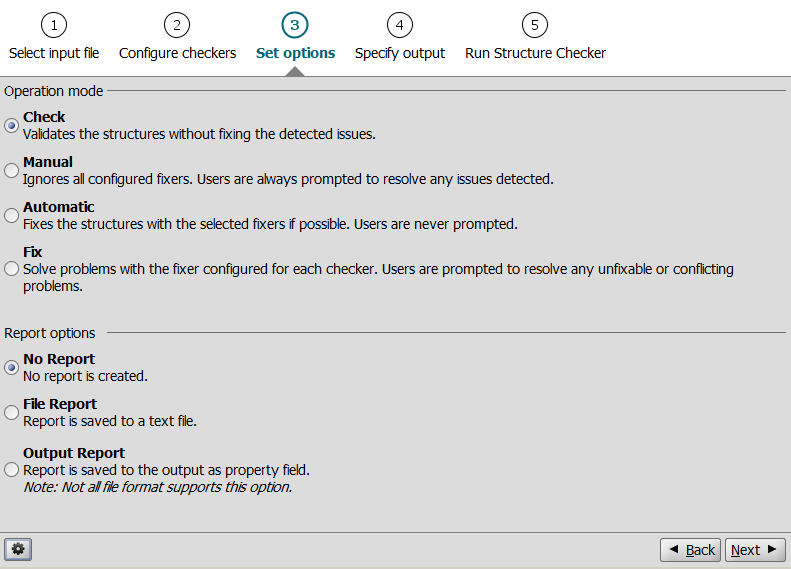This screenshot has height=569, width=791.
Task: Click step 5 circle icon
Action: pos(535,25)
